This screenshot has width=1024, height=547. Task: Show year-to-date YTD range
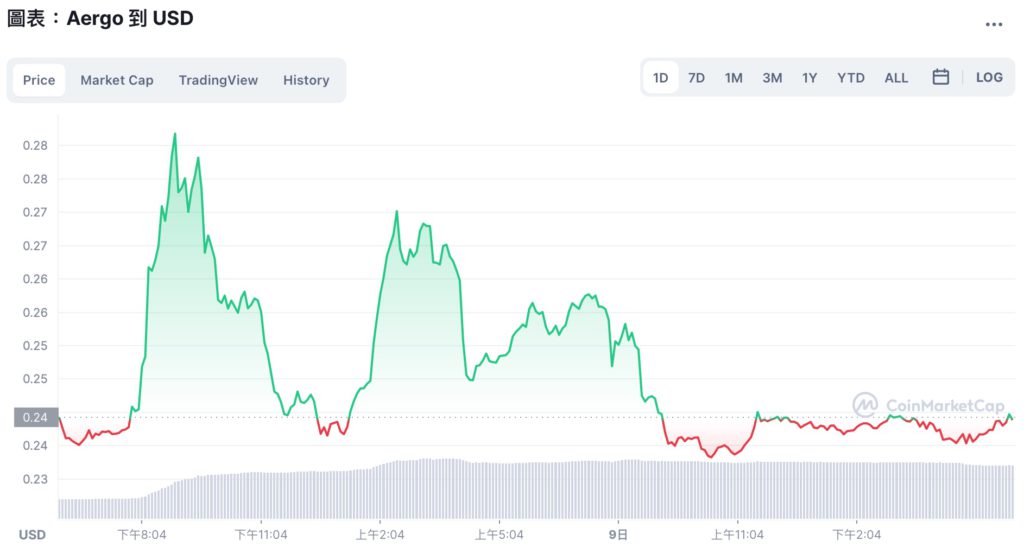pyautogui.click(x=851, y=77)
